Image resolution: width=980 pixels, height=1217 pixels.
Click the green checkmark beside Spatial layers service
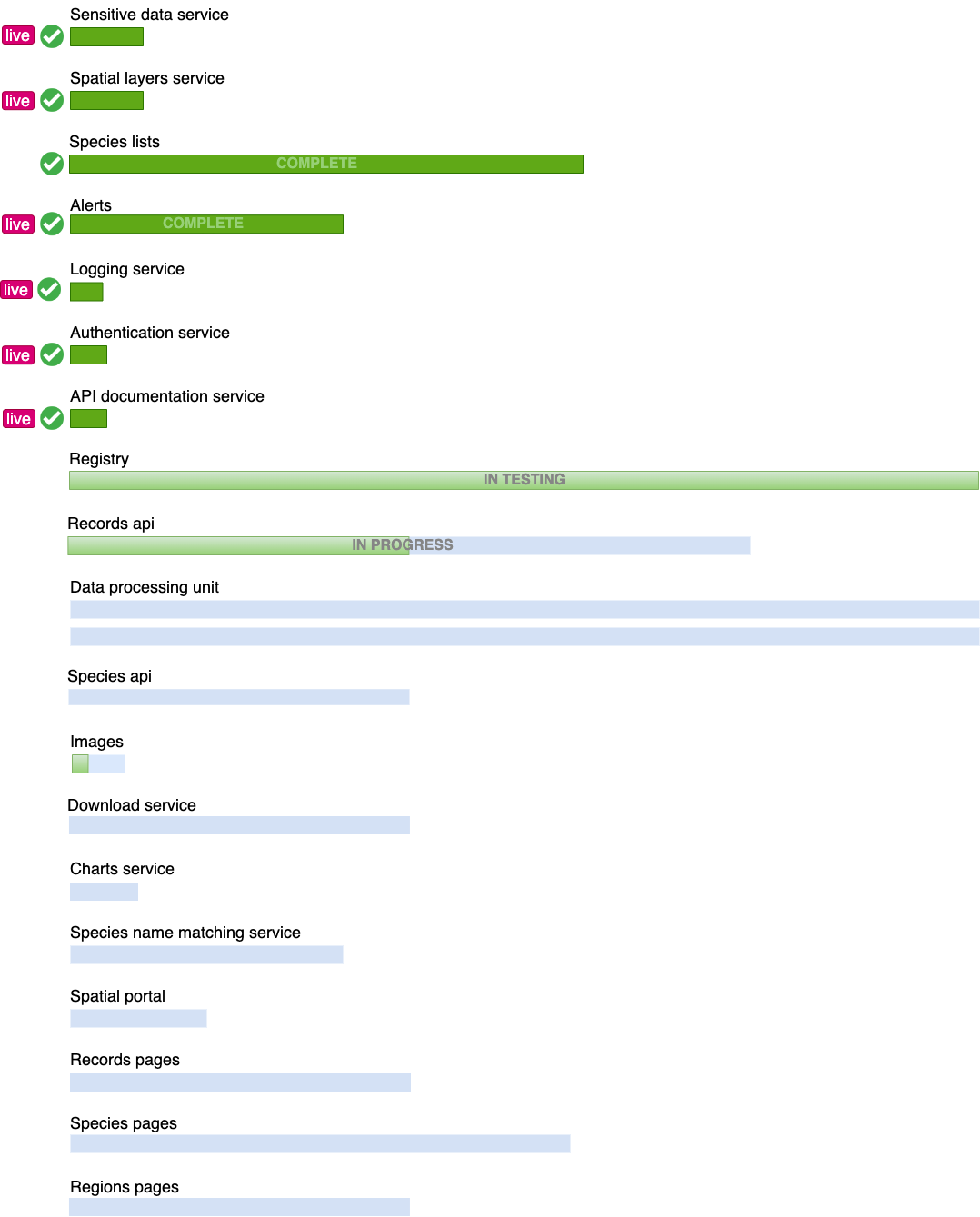52,100
